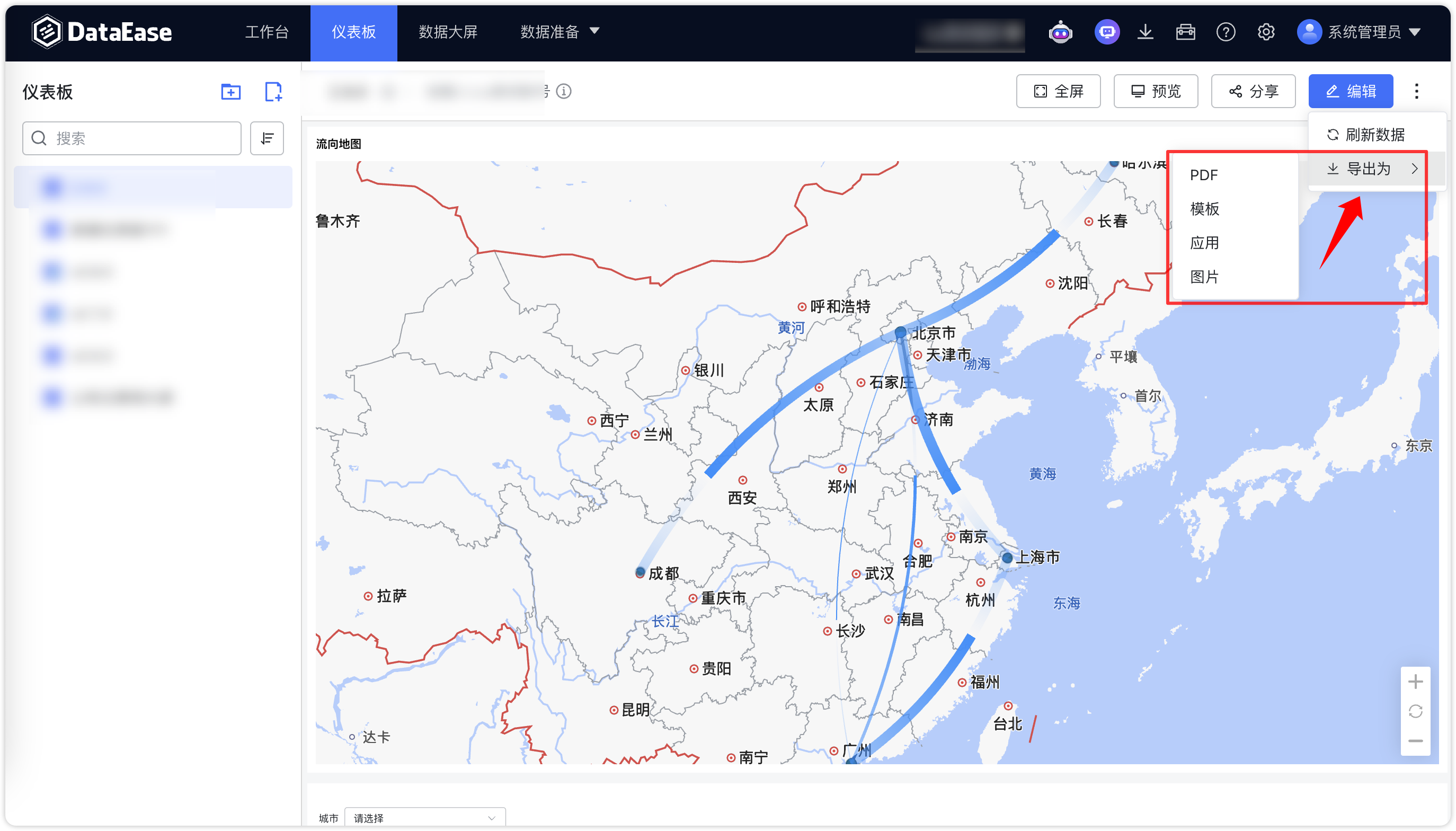Click the 昆明 city label

click(x=636, y=710)
